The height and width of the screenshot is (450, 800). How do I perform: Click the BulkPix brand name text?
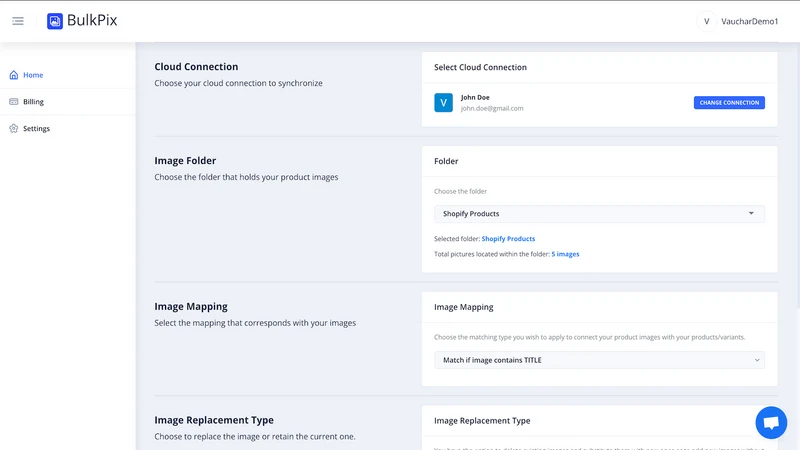[92, 20]
